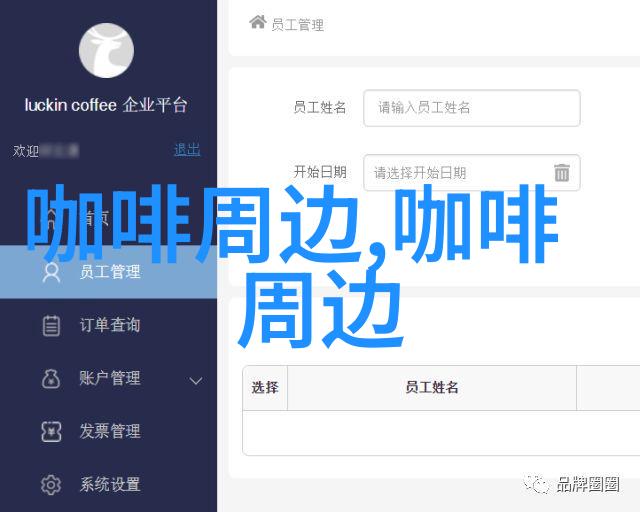
Task: Open the 发票管理 menu item
Action: [108, 431]
